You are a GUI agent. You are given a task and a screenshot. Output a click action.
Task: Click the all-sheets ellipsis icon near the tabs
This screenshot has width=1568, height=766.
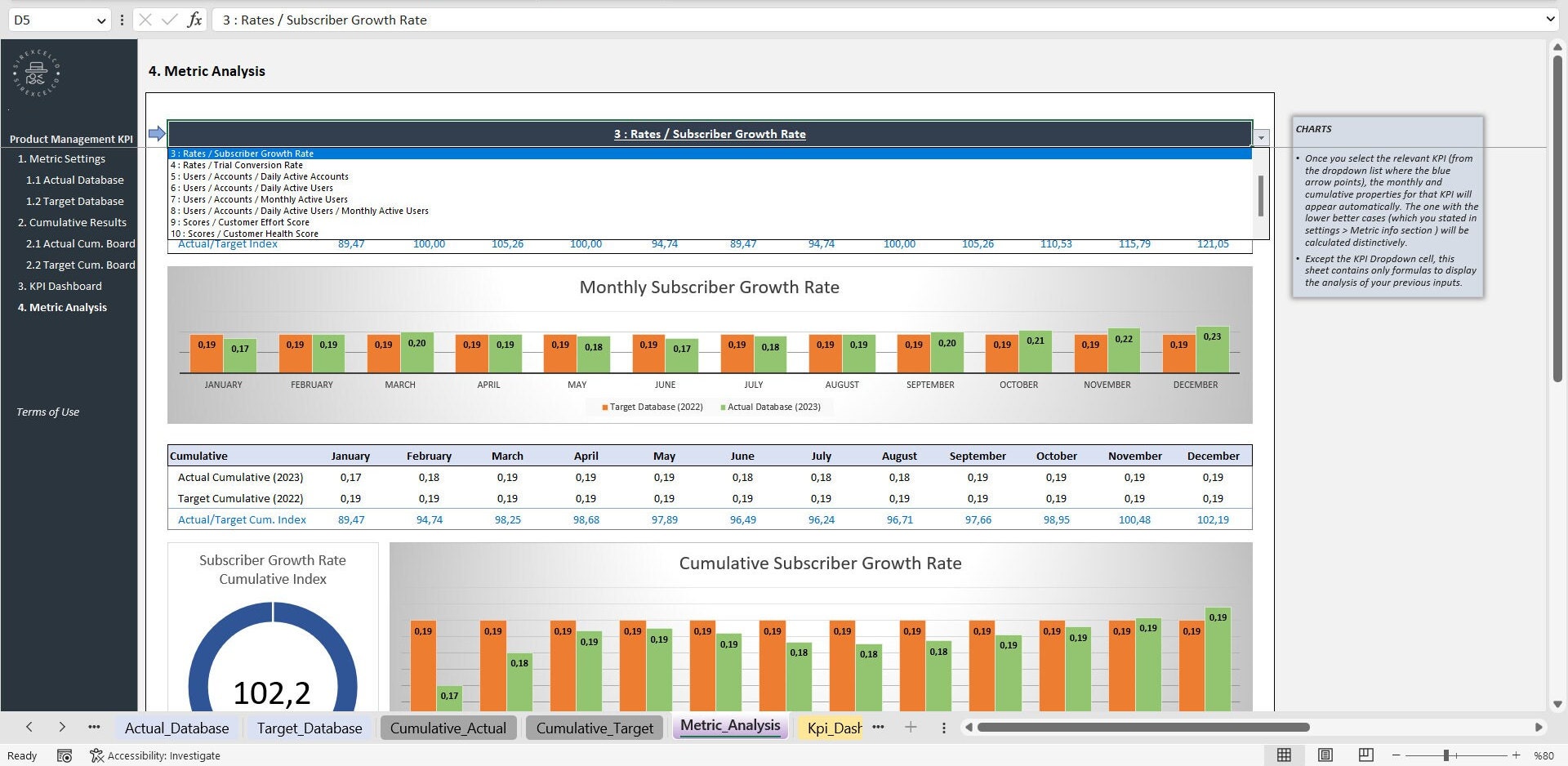(x=94, y=727)
